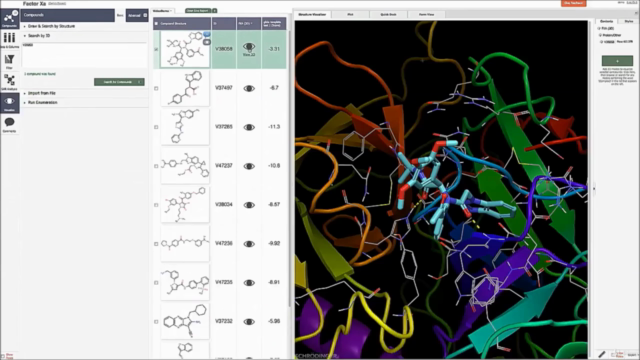640x360 pixels.
Task: Click the small plus button beside report button
Action: pos(214,11)
